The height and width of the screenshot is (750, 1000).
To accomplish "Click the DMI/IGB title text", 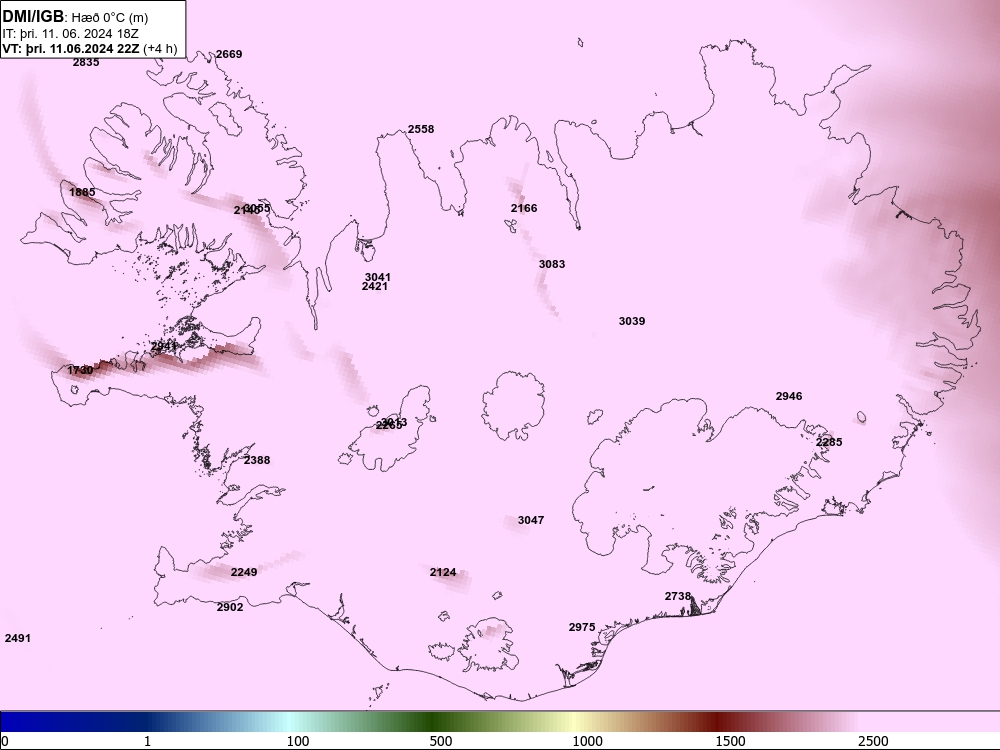I will 33,16.
